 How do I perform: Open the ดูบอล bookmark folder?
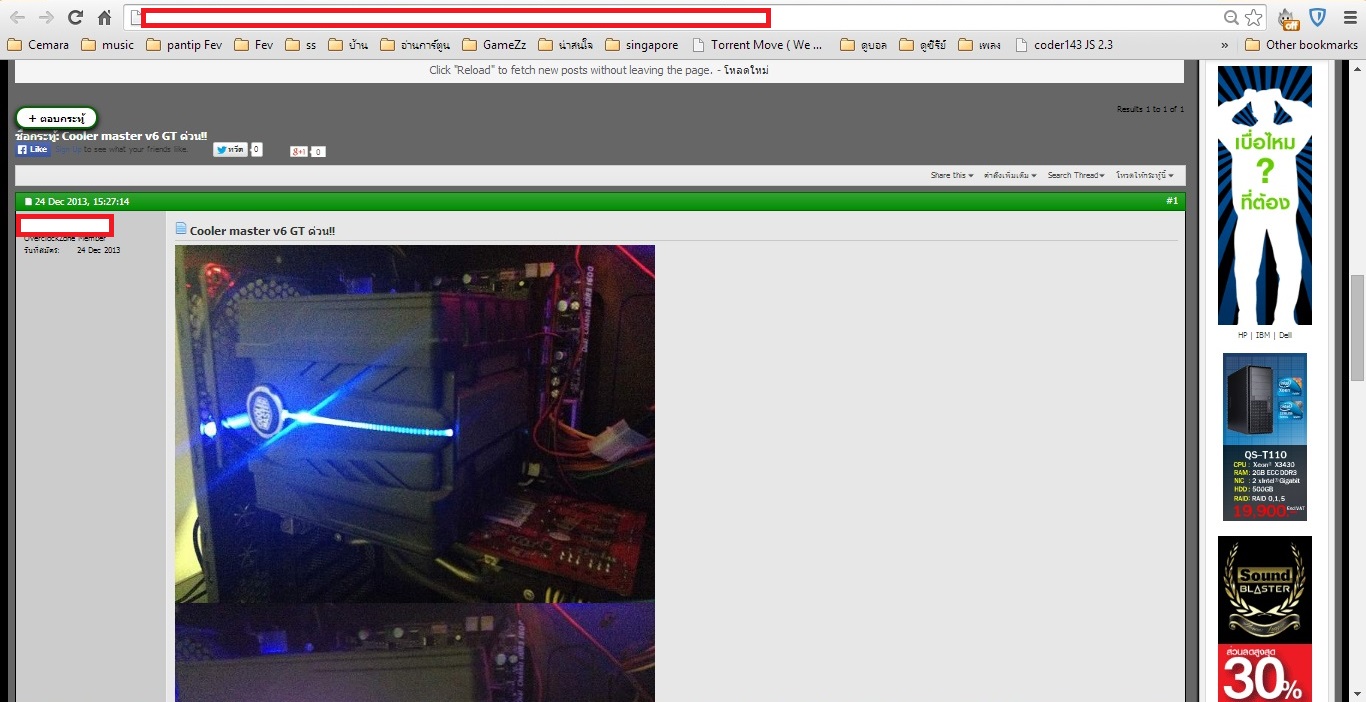[x=865, y=45]
